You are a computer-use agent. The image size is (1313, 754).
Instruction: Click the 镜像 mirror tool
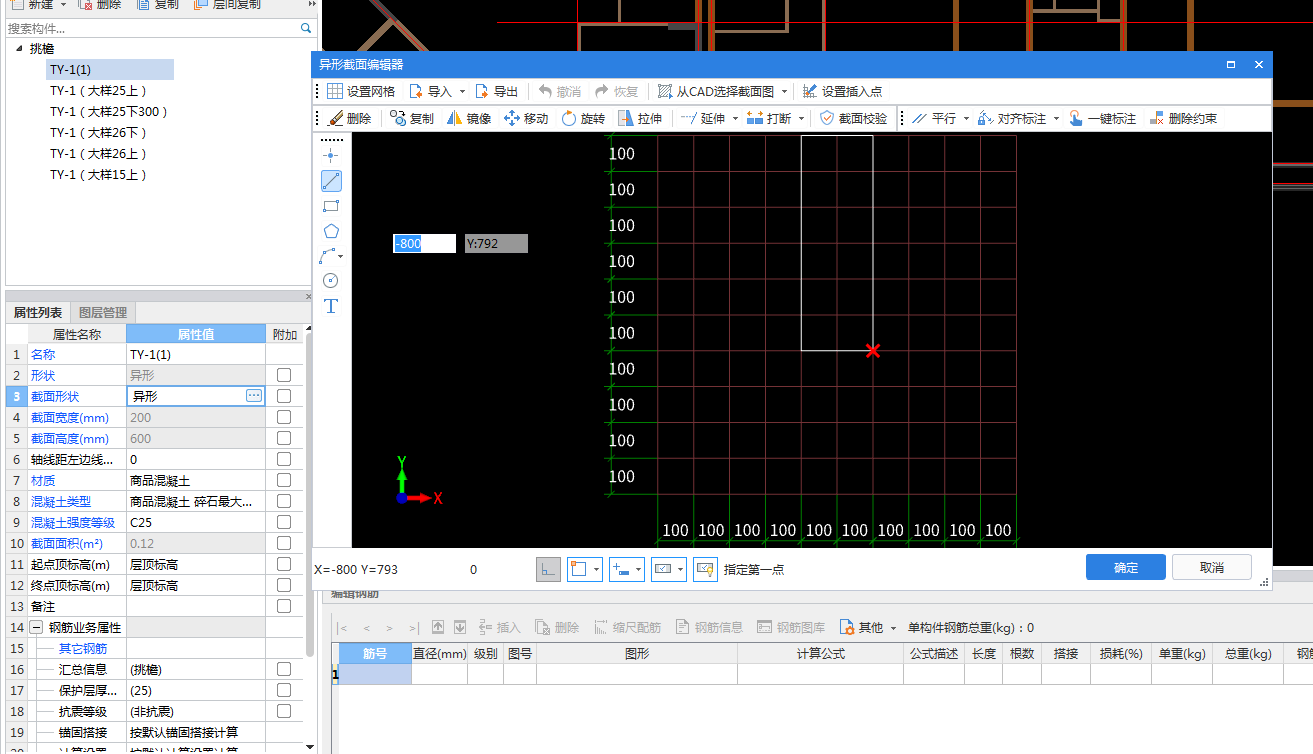468,118
